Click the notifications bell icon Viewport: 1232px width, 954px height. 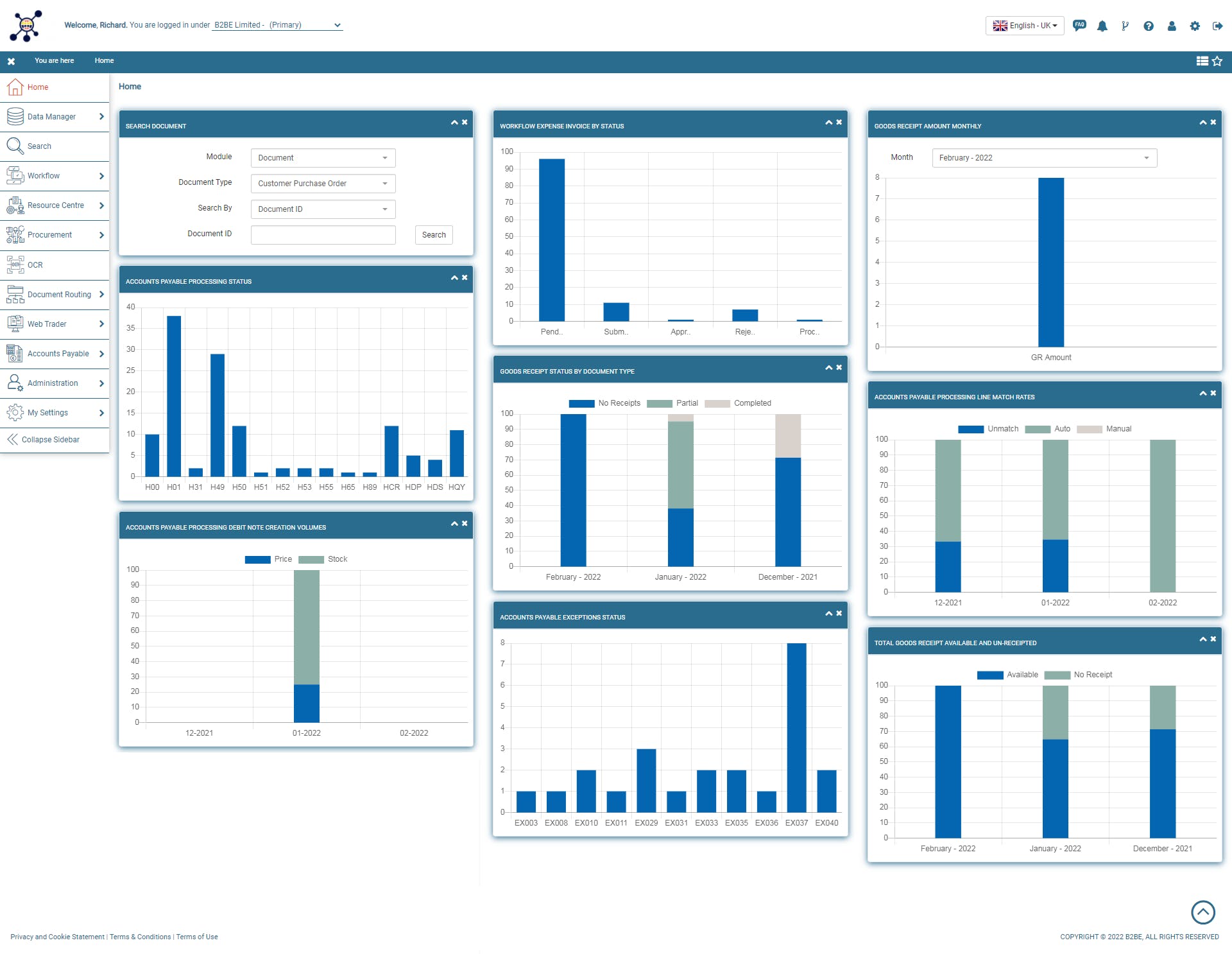coord(1102,26)
